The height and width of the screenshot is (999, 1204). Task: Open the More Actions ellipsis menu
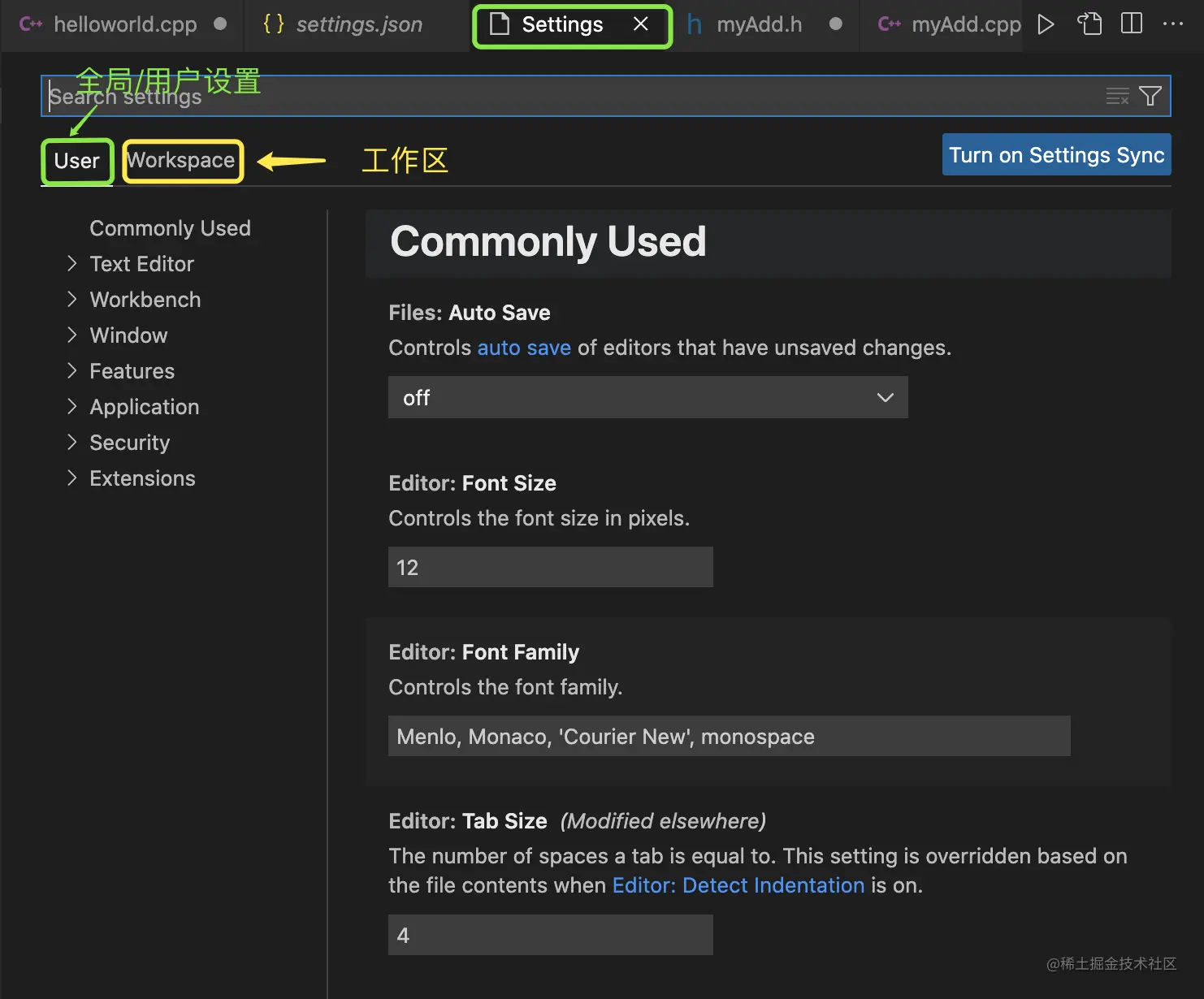click(1173, 24)
